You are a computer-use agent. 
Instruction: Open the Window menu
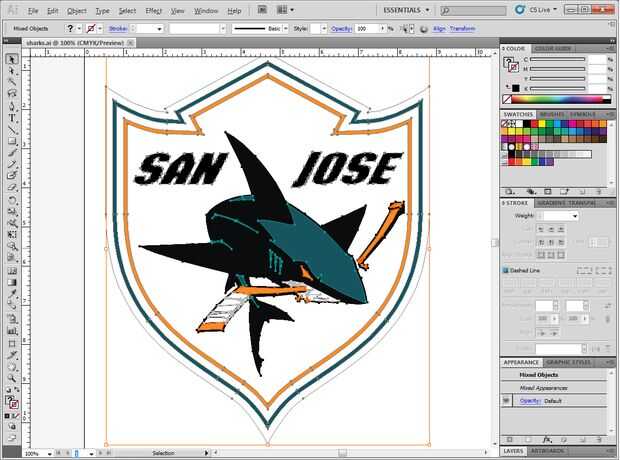(206, 11)
